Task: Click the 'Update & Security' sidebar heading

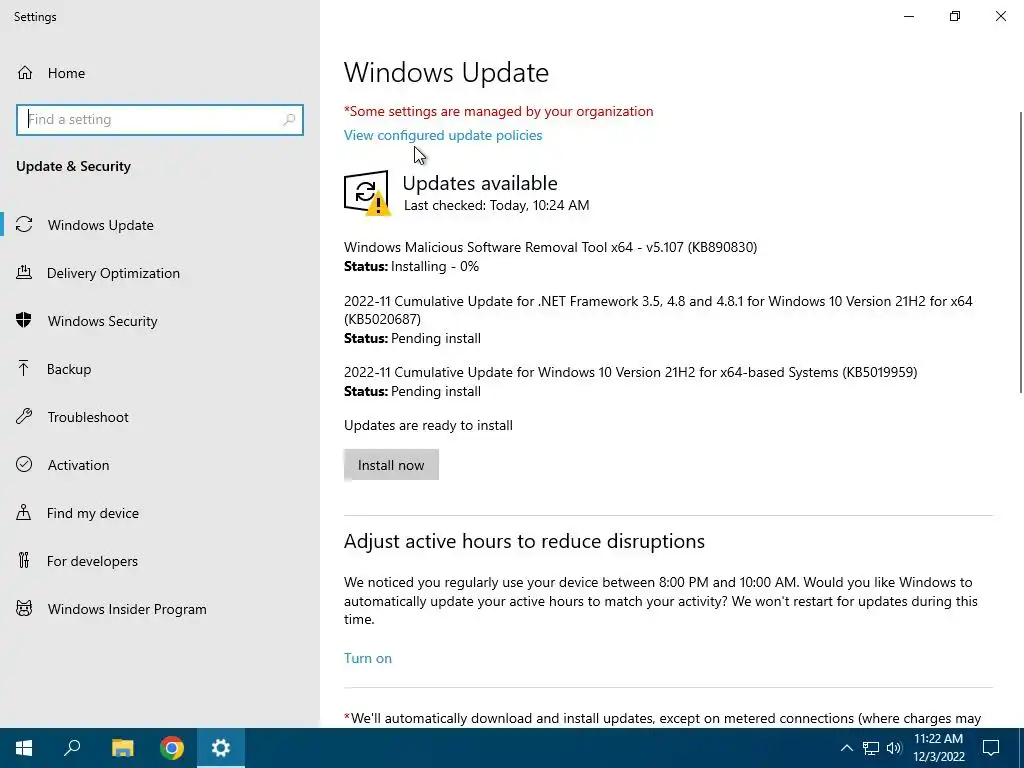Action: tap(73, 166)
